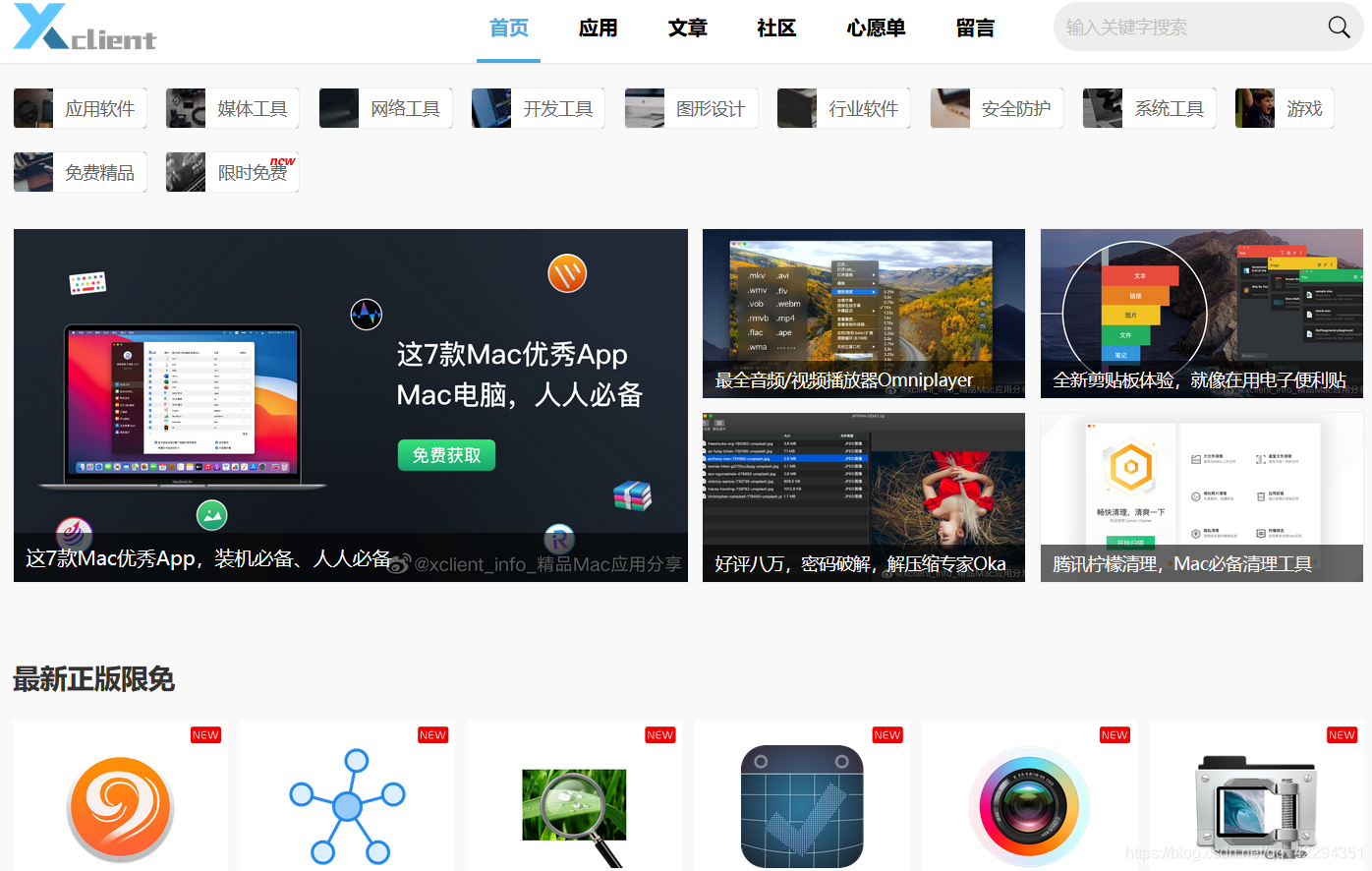Switch to the 社区 nav tab
The width and height of the screenshot is (1372, 871).
tap(776, 29)
